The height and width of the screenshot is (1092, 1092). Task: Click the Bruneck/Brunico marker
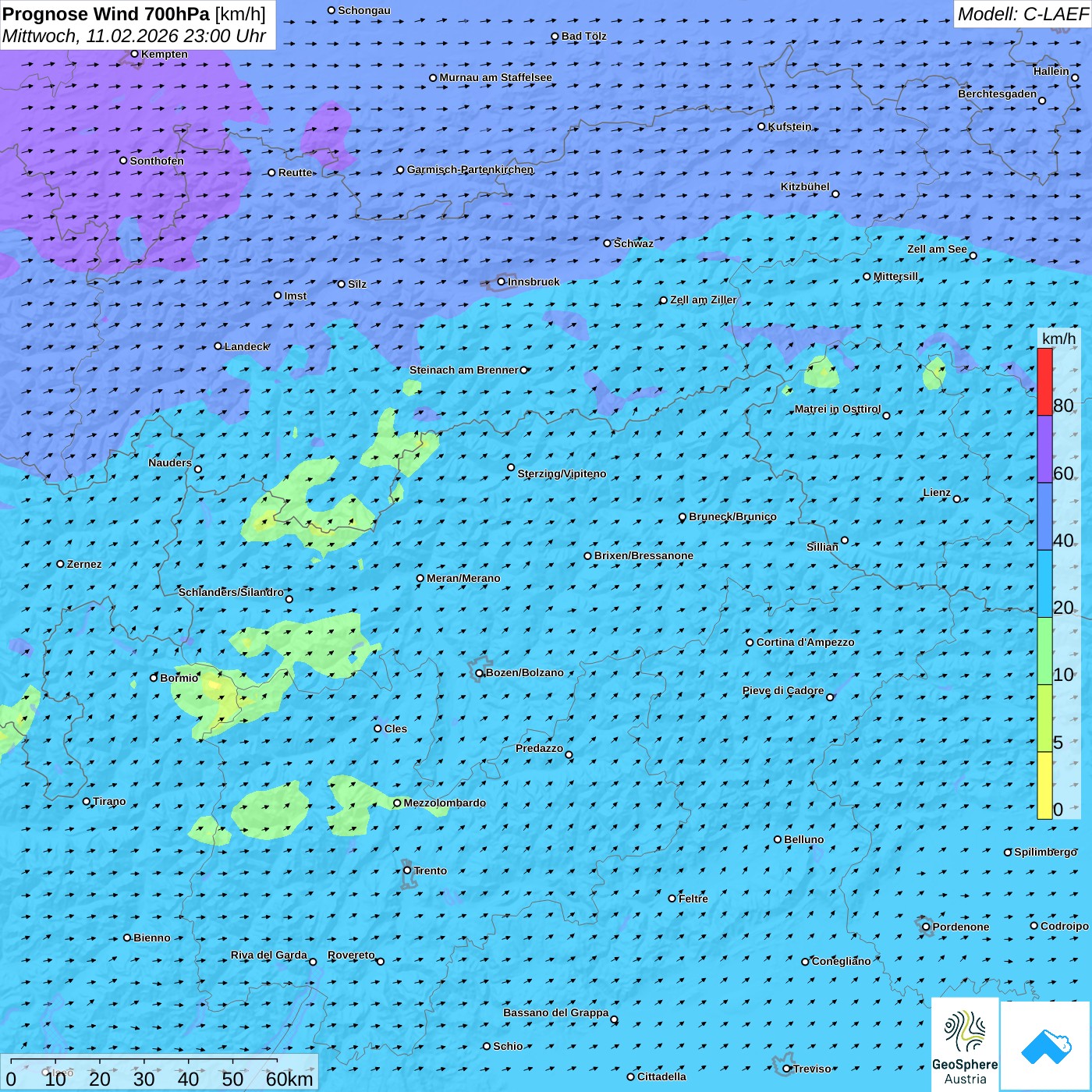coord(682,516)
